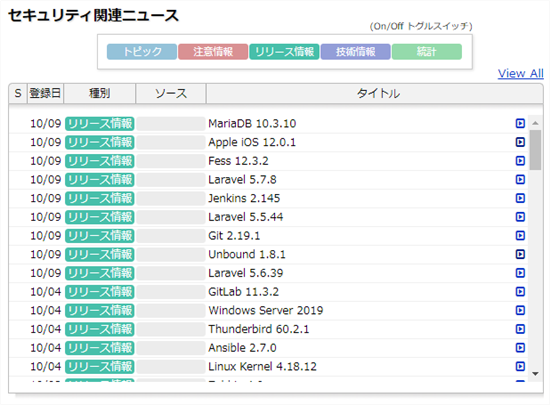Click リリース情報 tag in Linux Kernel row
This screenshot has height=405, width=550.
[x=100, y=366]
